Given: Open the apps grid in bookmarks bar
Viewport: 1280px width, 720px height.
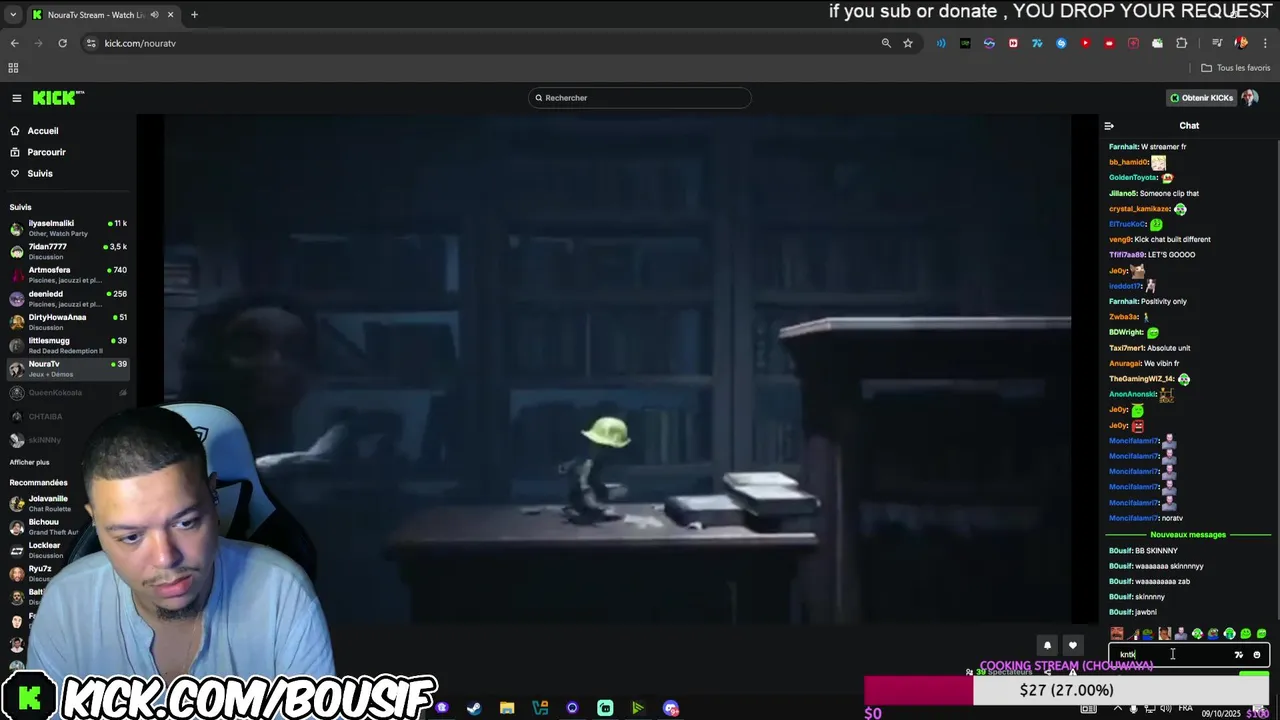Looking at the screenshot, I should (13, 68).
